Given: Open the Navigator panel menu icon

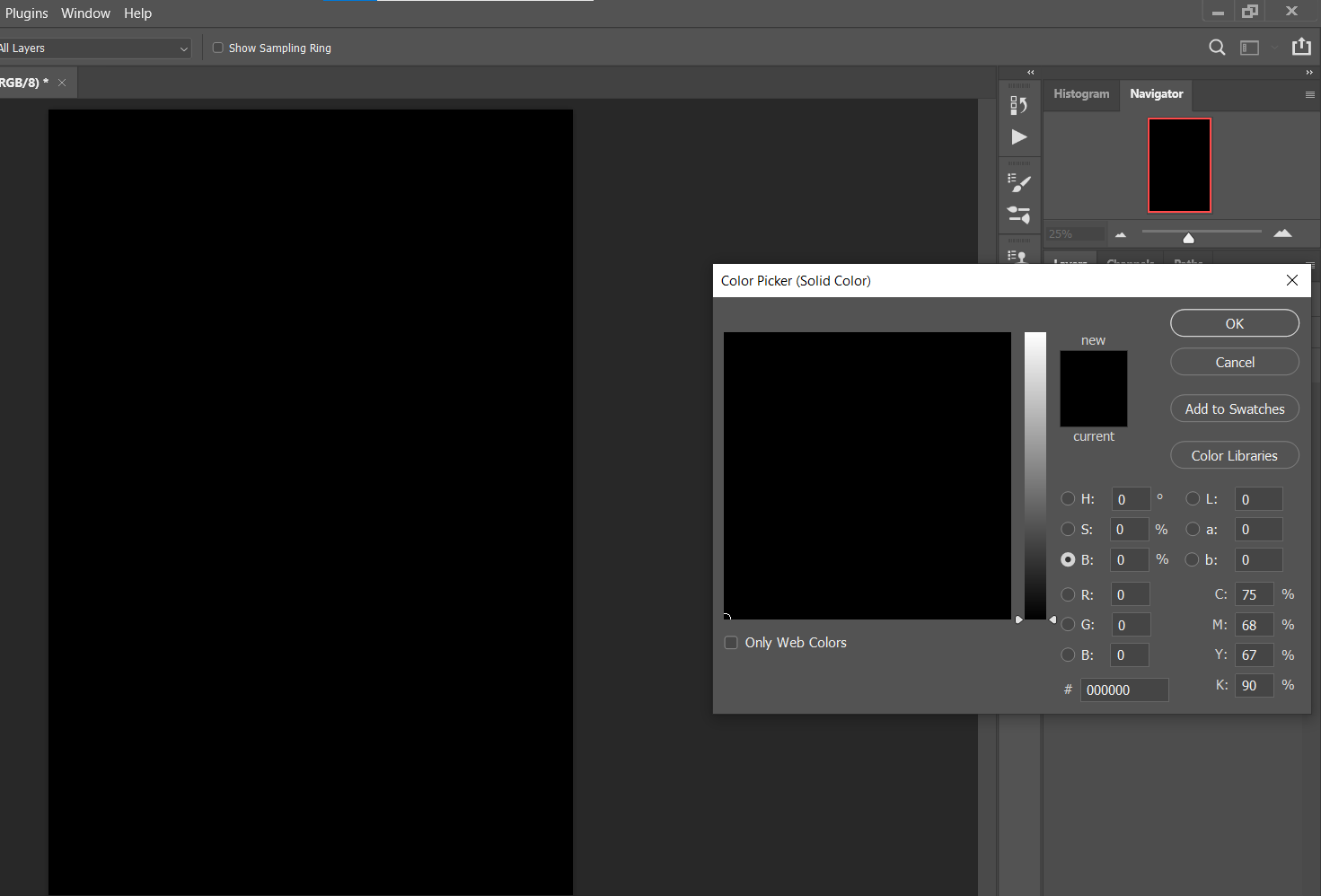Looking at the screenshot, I should tap(1309, 94).
